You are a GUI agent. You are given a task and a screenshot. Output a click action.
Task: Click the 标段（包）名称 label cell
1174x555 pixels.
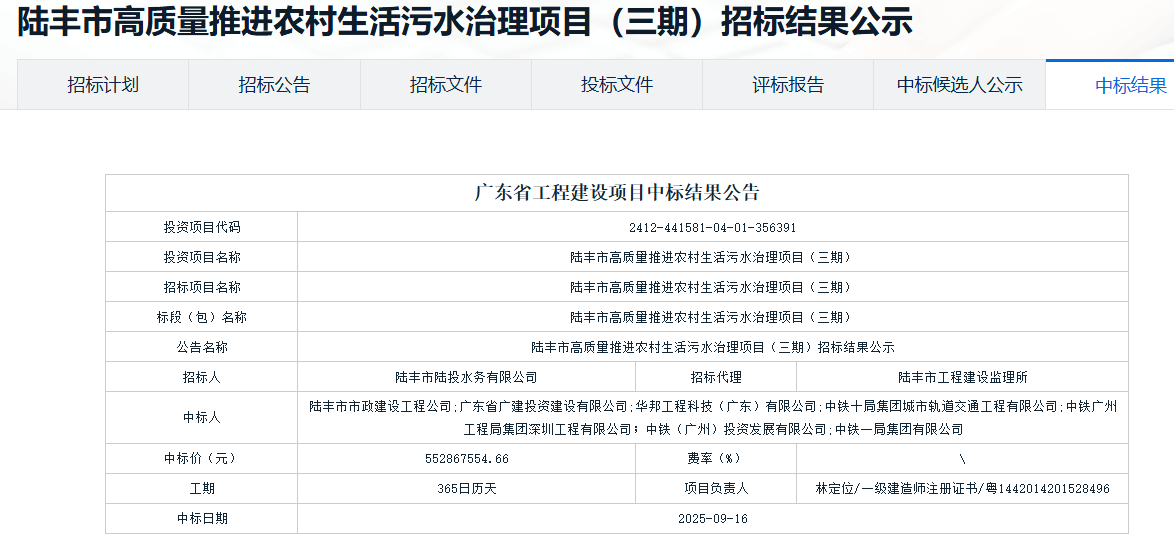click(202, 317)
